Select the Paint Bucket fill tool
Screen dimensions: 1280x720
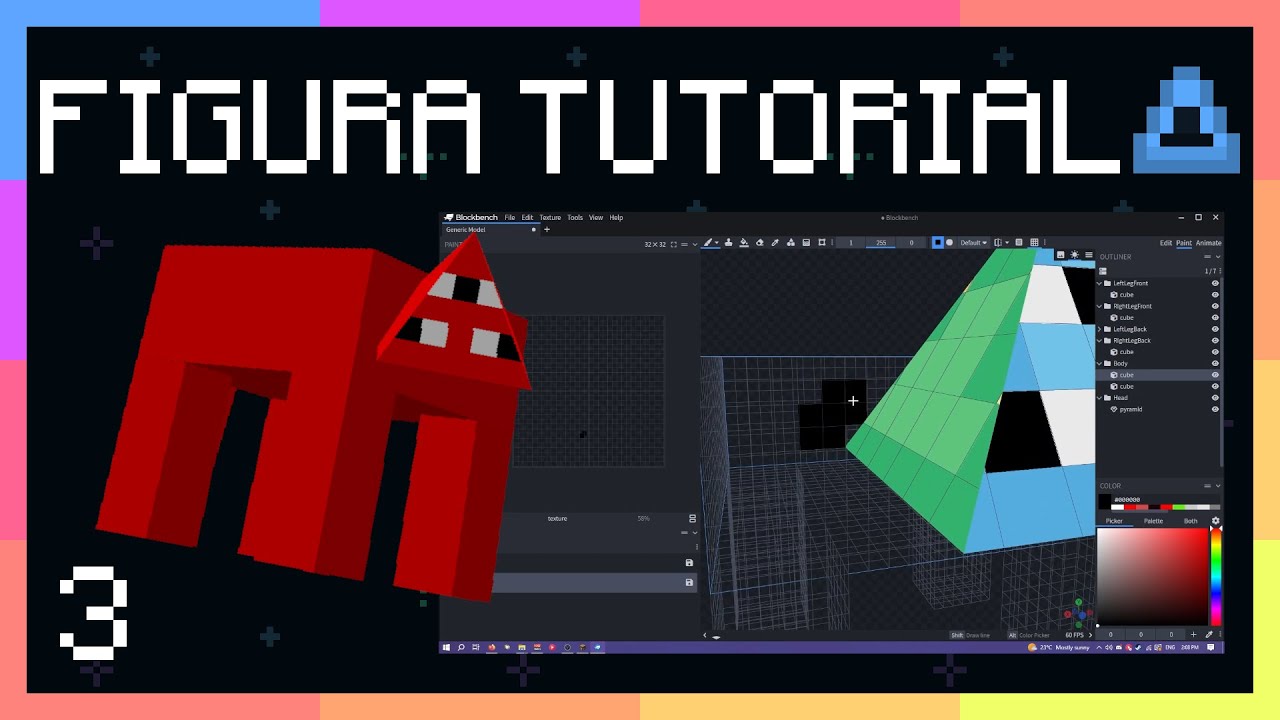pyautogui.click(x=744, y=242)
